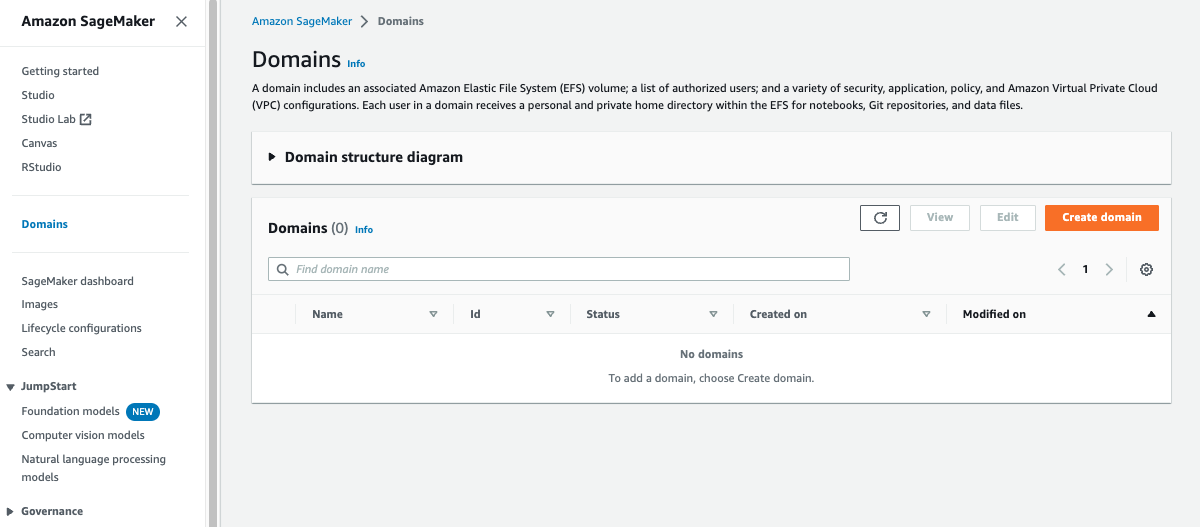Sort the Status column
The width and height of the screenshot is (1200, 527).
[x=713, y=314]
